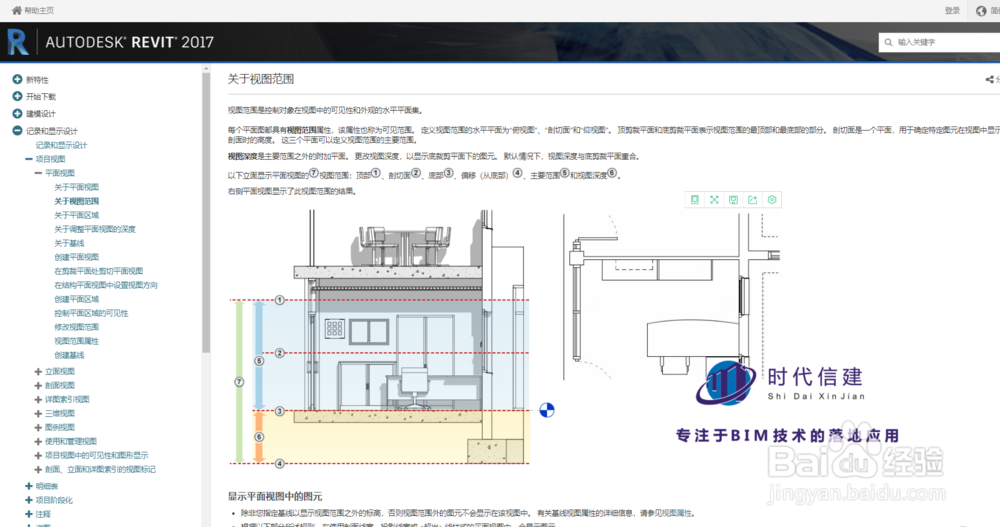Click the 关于视图范围 page heading
The height and width of the screenshot is (527, 1000).
coord(261,79)
